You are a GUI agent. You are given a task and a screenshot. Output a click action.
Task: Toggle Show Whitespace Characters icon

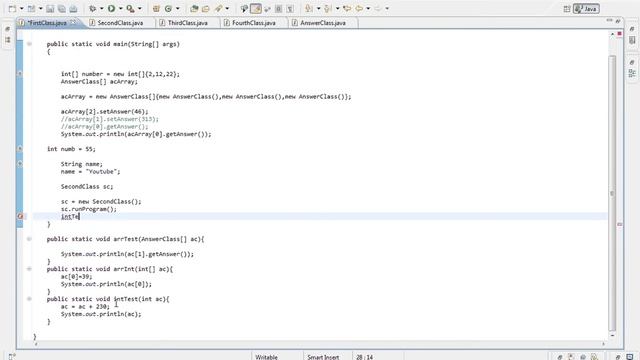290,9
